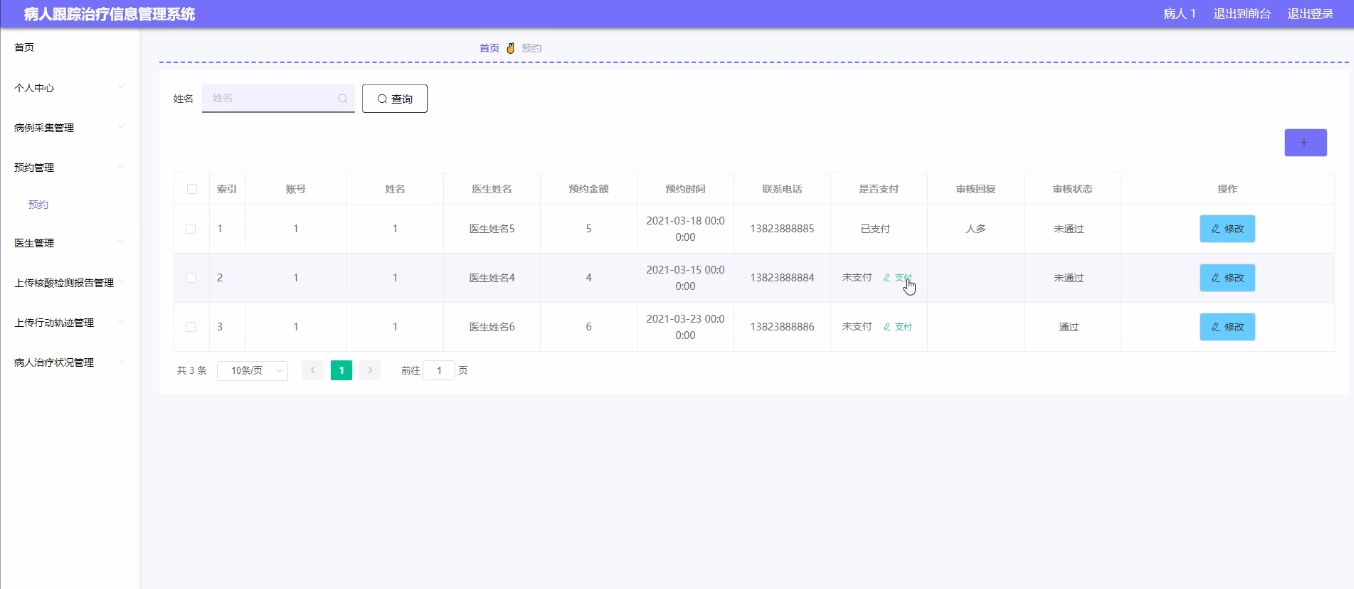
Task: Click the 审核状态 column header
Action: pos(1072,189)
